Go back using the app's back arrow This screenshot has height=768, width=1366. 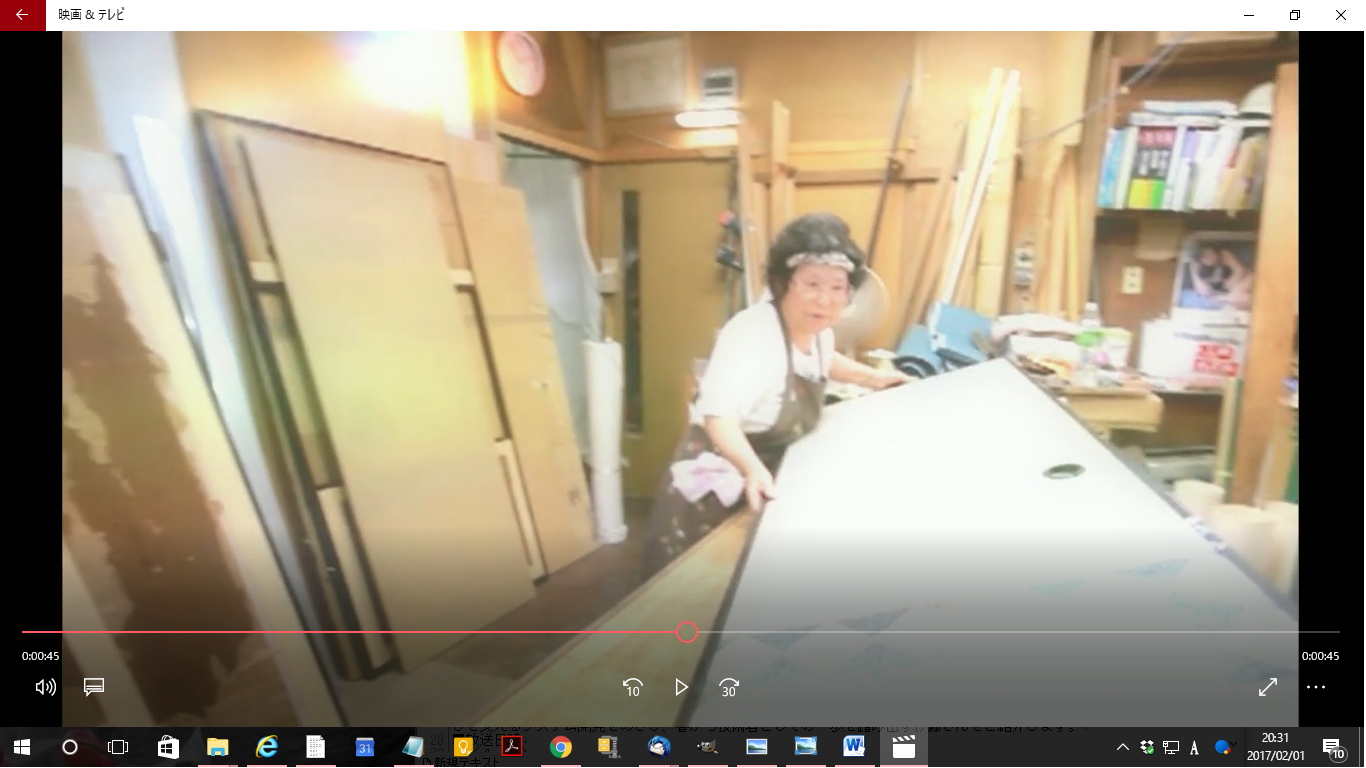point(20,15)
